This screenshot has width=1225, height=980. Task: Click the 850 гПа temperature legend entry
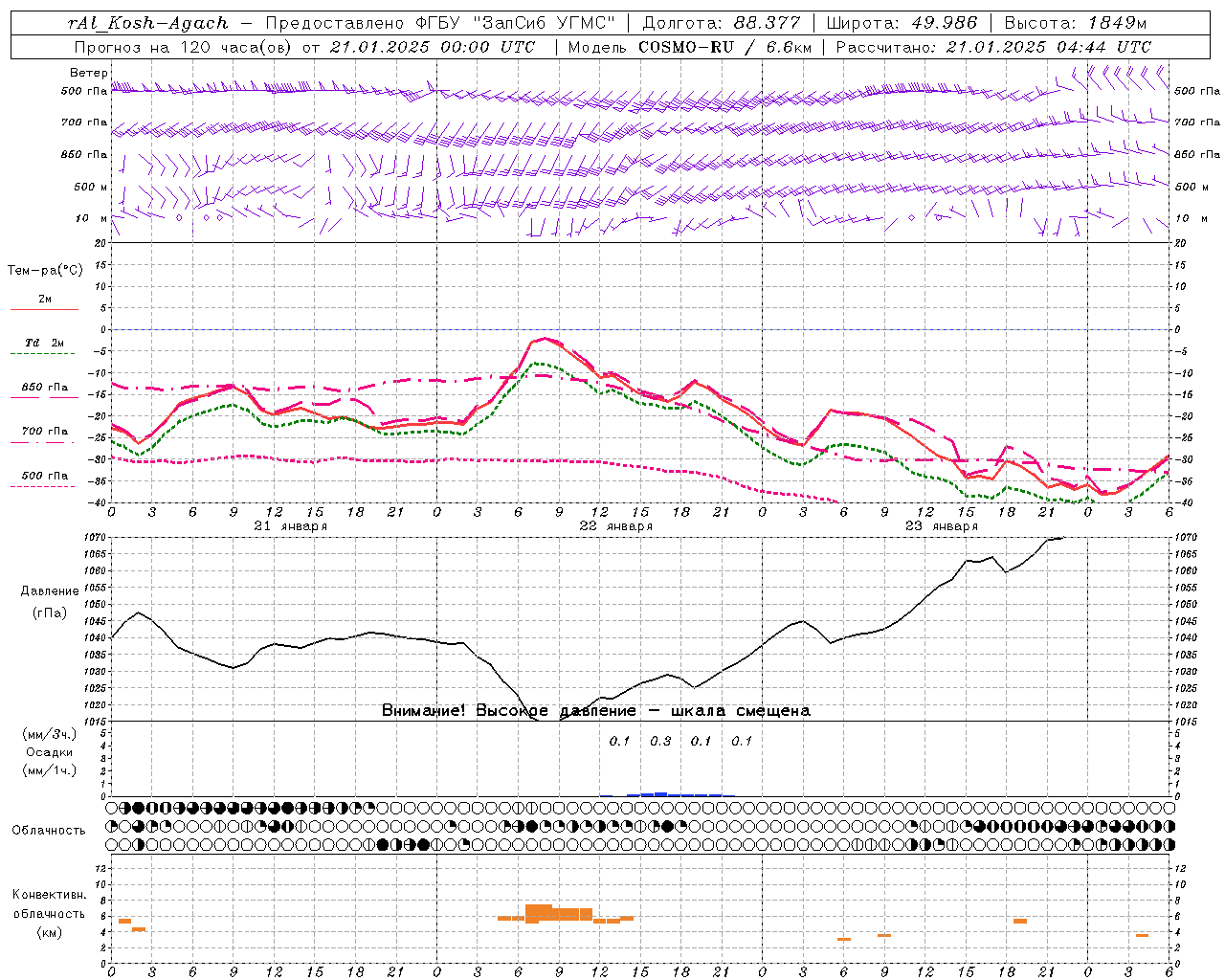point(45,388)
